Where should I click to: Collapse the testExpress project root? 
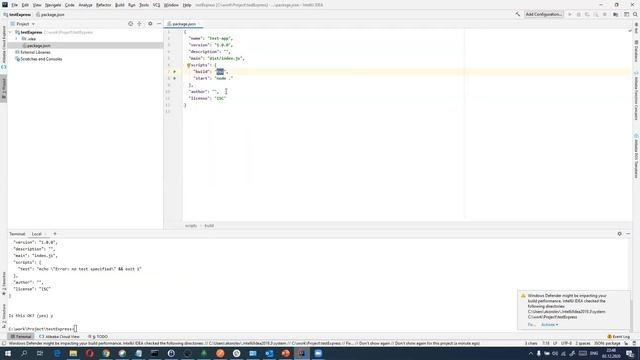point(11,32)
